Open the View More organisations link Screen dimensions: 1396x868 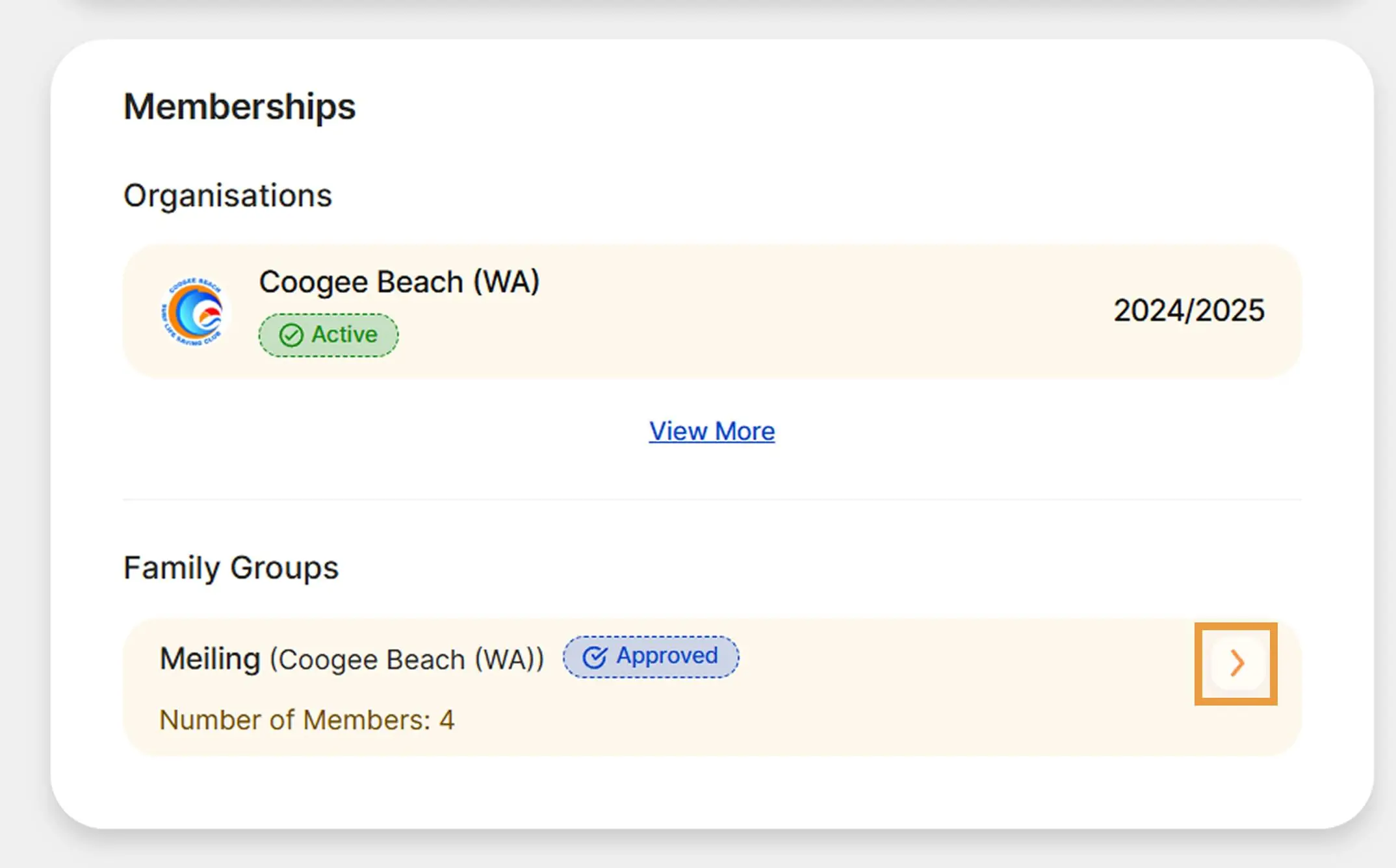pos(712,431)
